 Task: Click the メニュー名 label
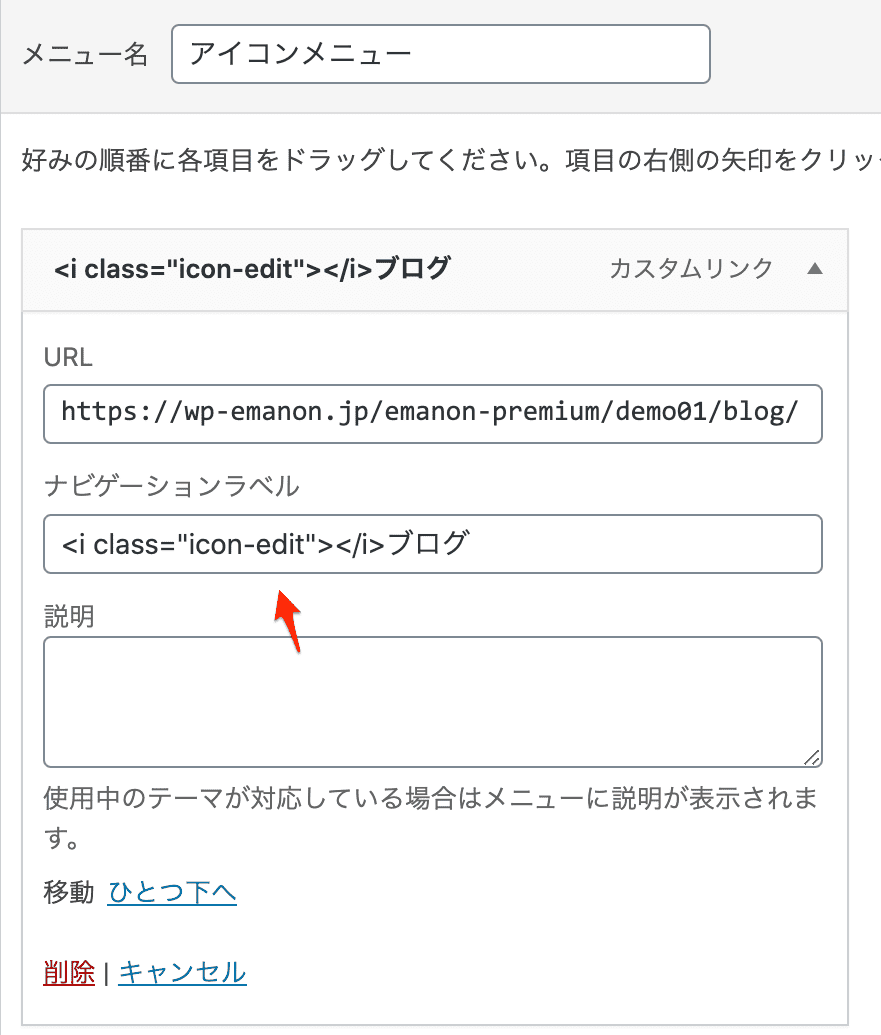point(85,54)
